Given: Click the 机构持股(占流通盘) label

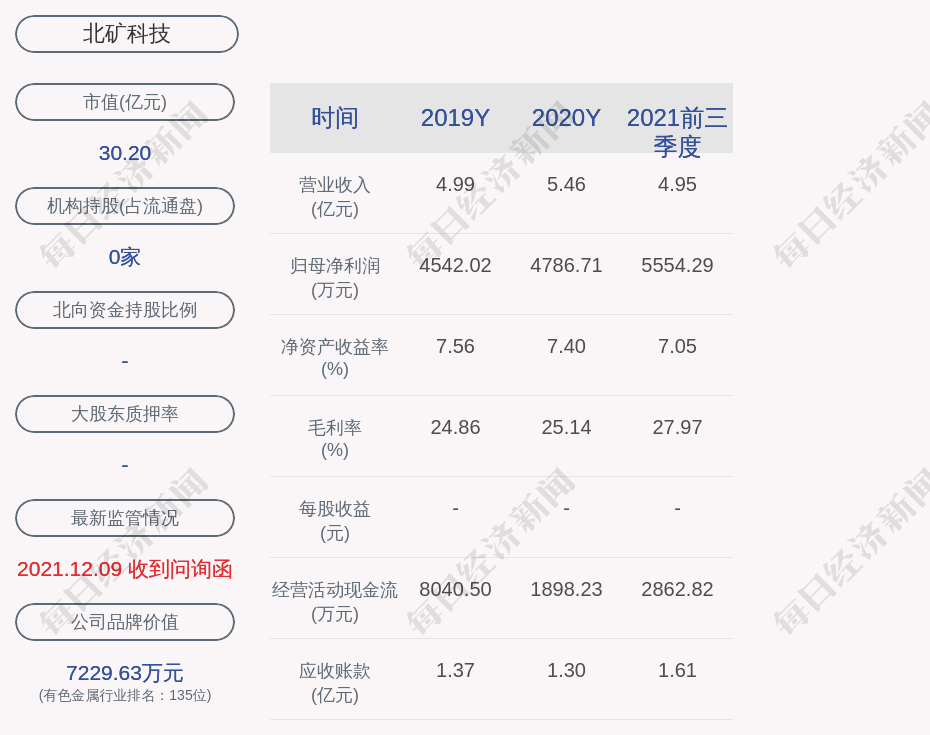Looking at the screenshot, I should click(x=125, y=206).
